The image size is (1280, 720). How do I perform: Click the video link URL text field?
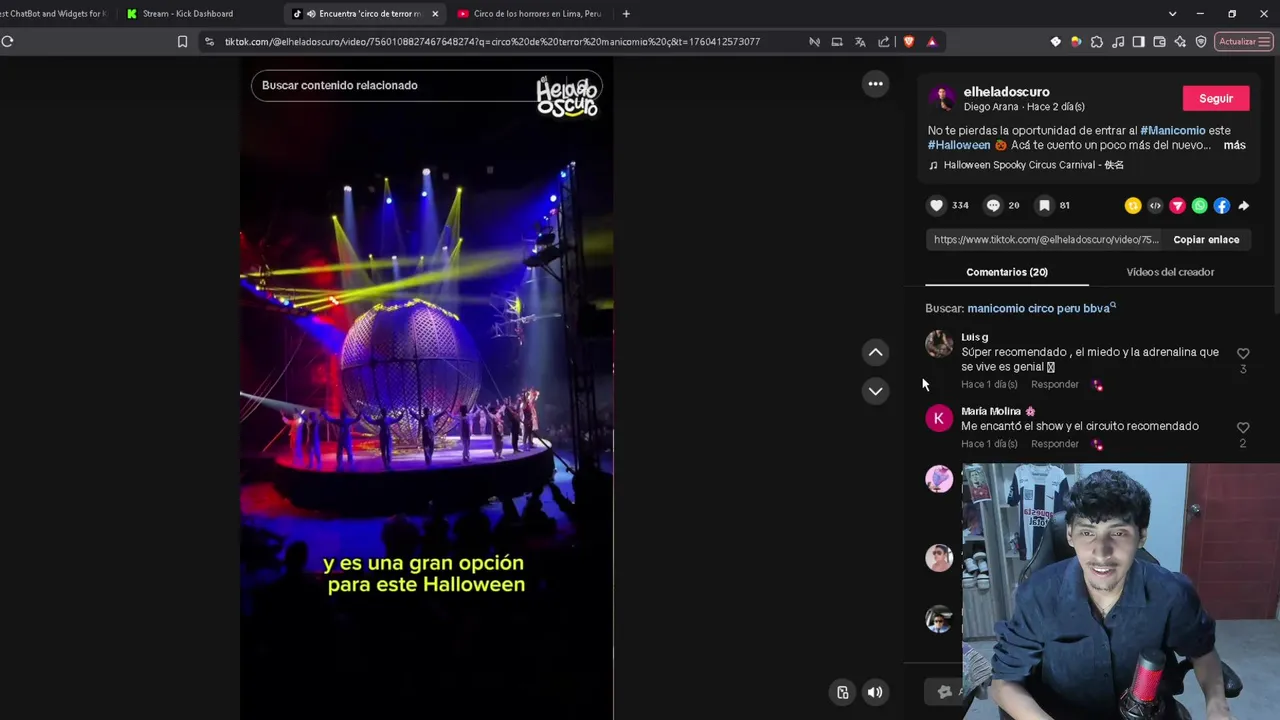(x=1045, y=240)
